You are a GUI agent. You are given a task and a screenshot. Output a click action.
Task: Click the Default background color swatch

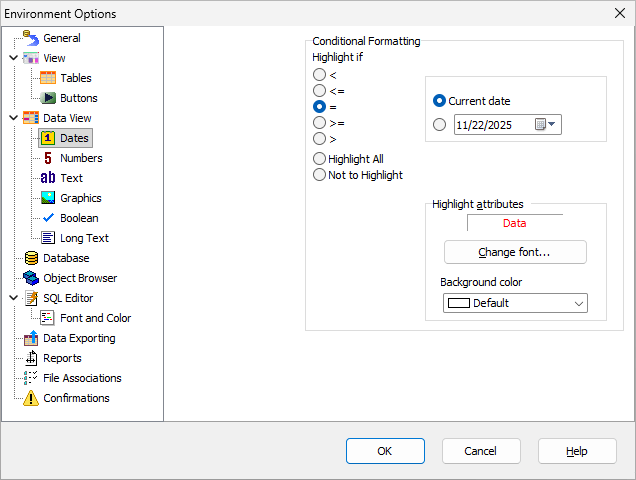459,303
